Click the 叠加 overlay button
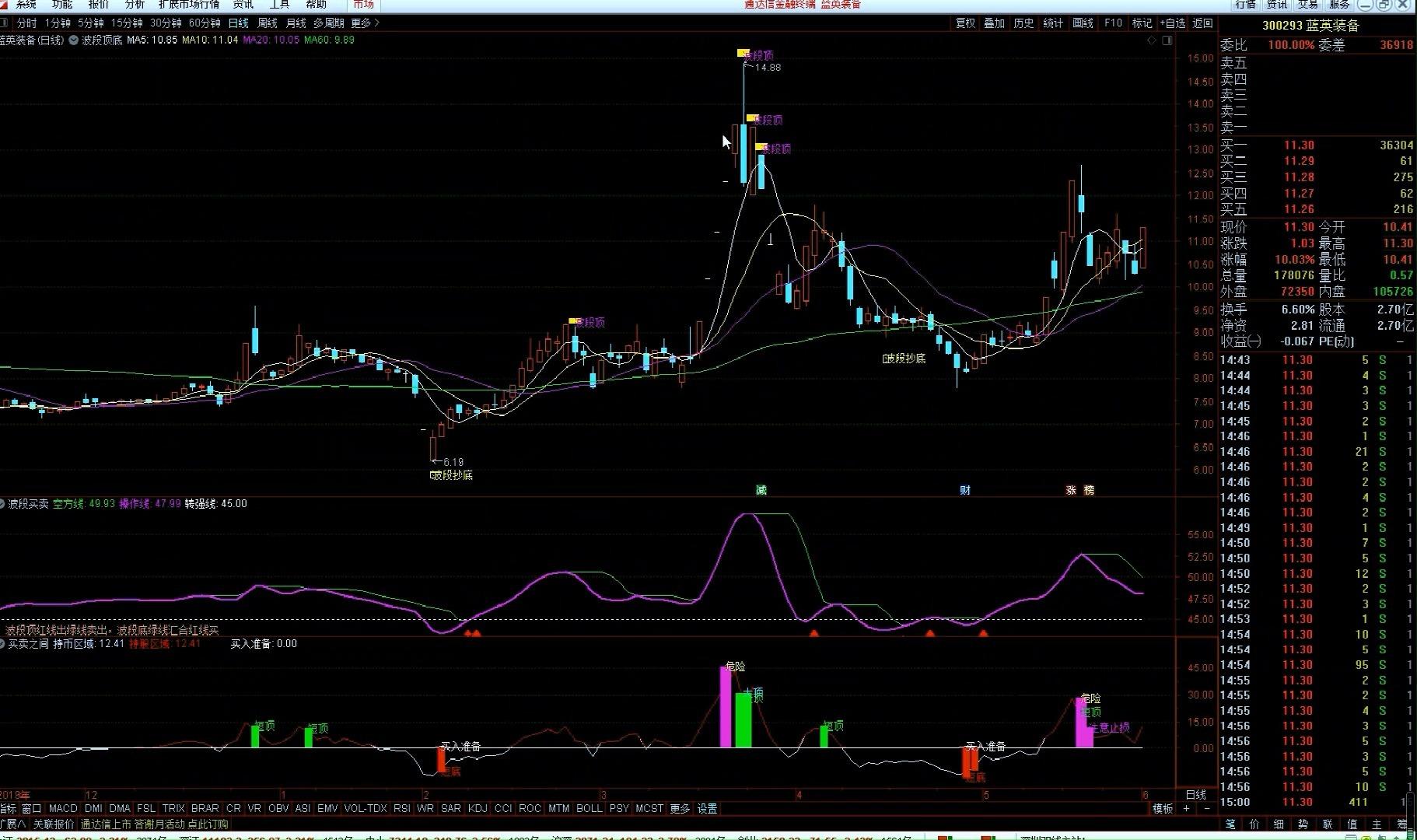The image size is (1417, 840). click(x=995, y=23)
